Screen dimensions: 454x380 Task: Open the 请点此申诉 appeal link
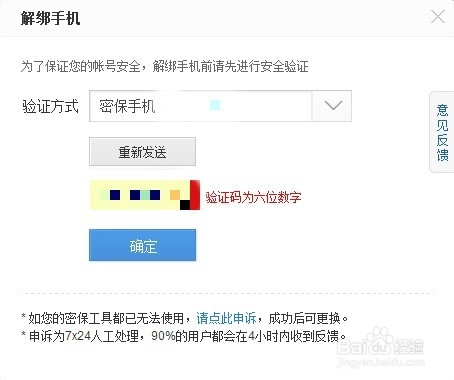[226, 318]
